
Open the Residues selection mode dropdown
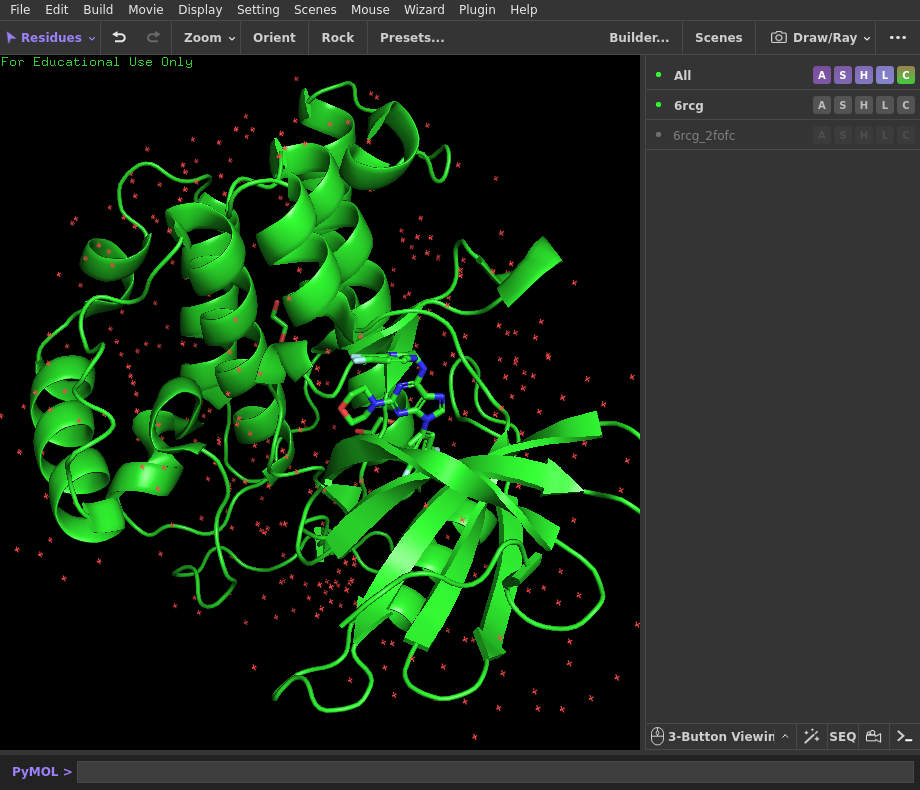[x=50, y=37]
